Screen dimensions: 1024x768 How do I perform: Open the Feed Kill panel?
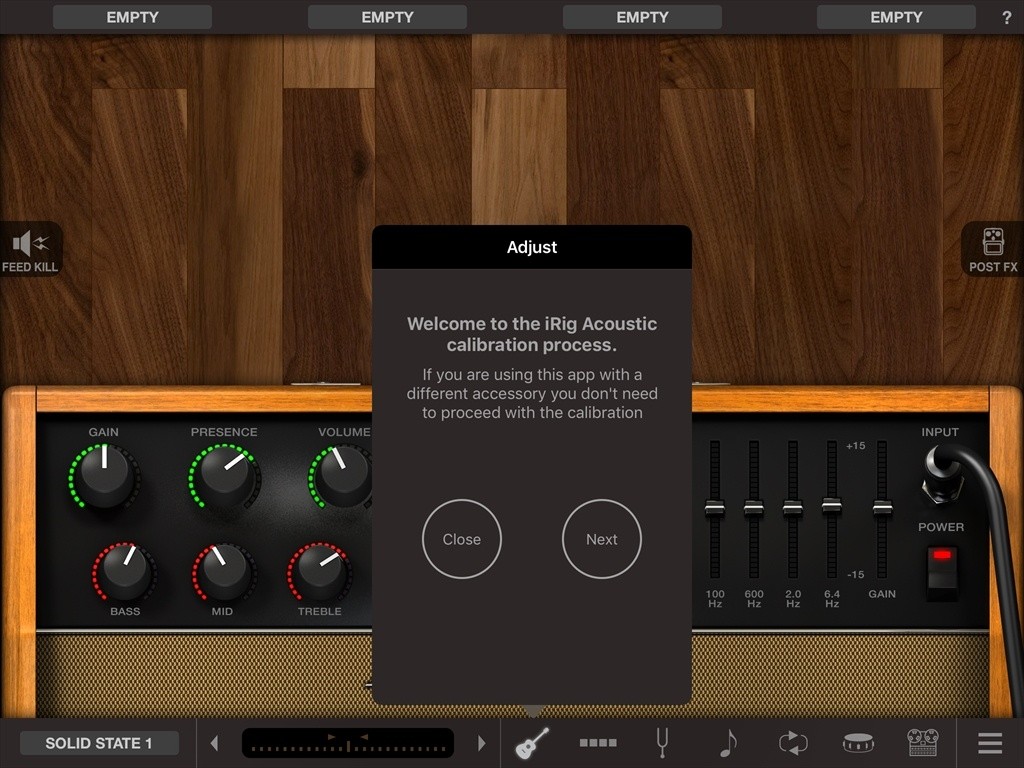[30, 249]
